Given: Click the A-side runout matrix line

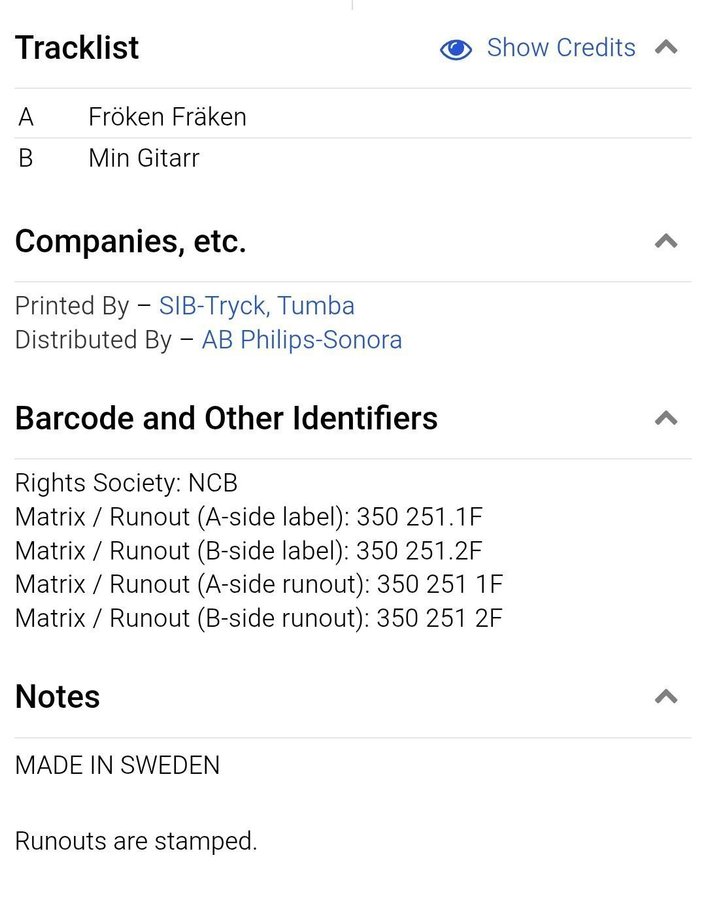Looking at the screenshot, I should (258, 584).
